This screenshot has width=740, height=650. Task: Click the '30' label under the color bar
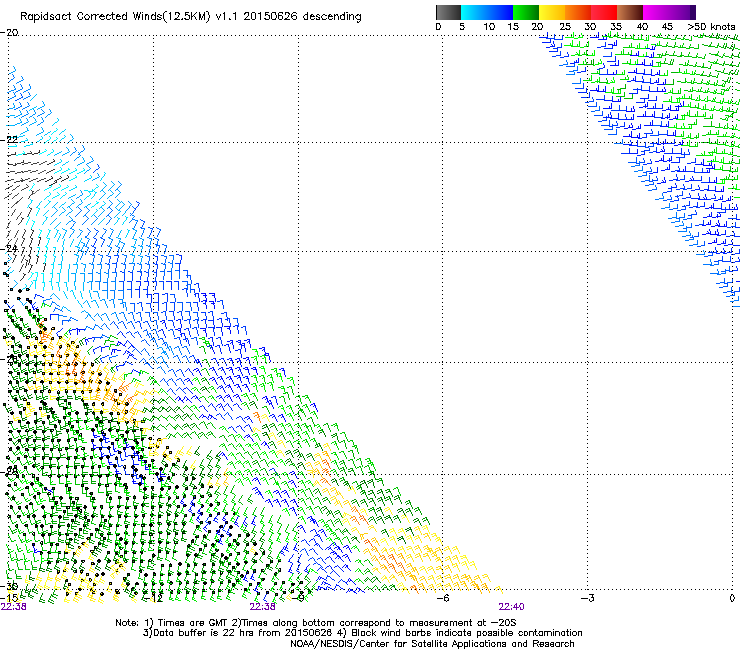pos(590,27)
